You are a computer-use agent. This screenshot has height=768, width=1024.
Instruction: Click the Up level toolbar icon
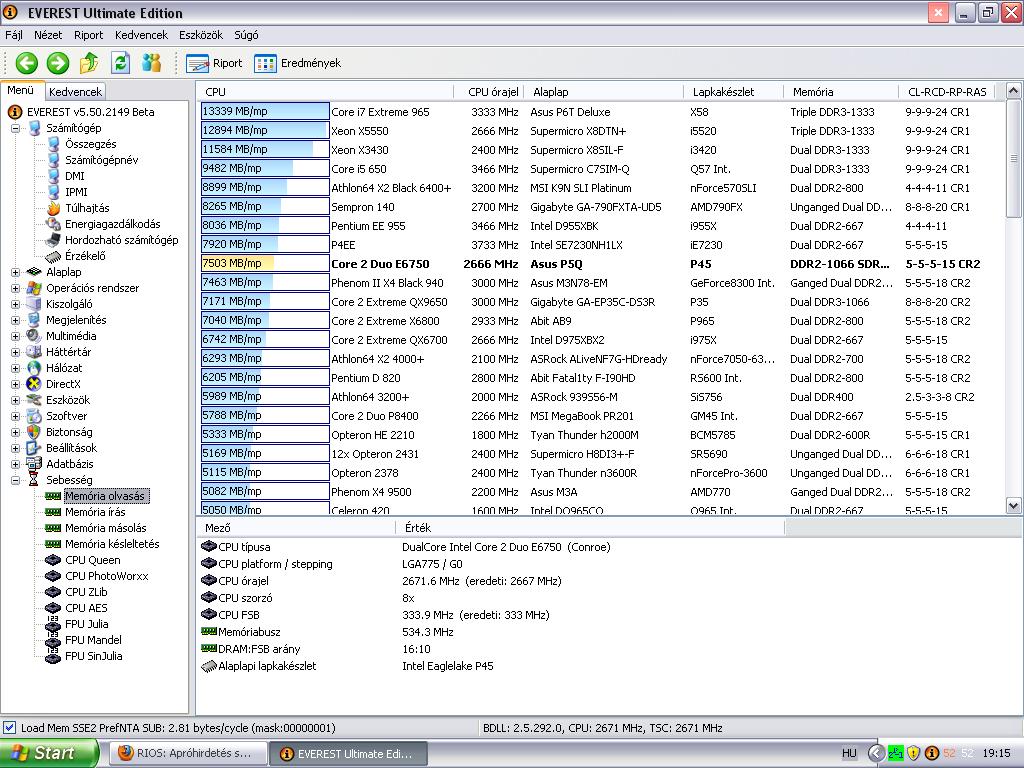tap(89, 63)
